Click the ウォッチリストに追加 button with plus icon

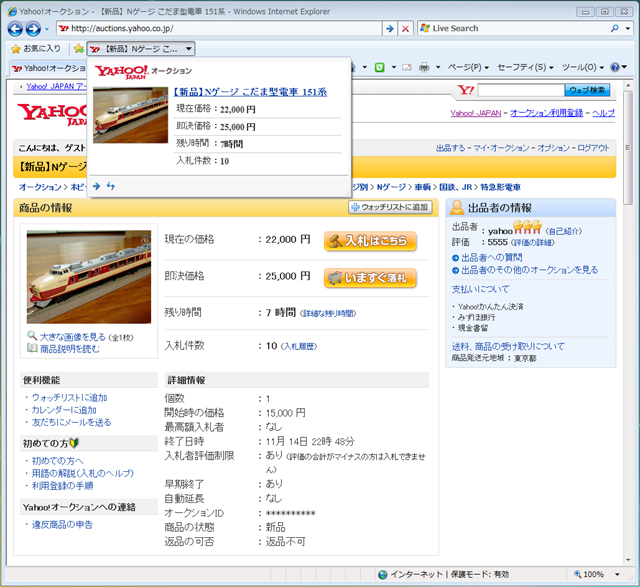tap(390, 207)
